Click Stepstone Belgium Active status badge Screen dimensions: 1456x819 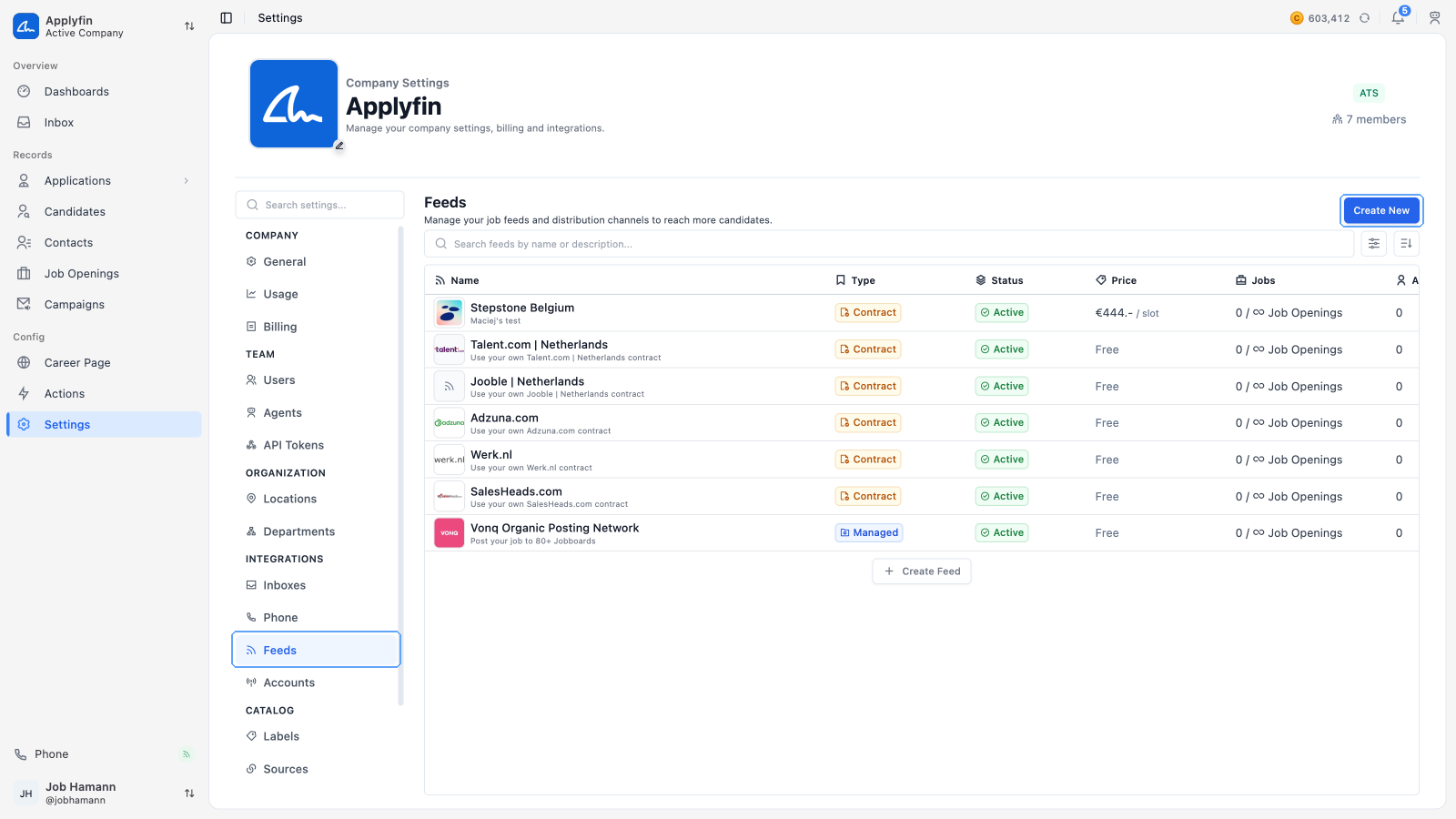click(x=1002, y=313)
